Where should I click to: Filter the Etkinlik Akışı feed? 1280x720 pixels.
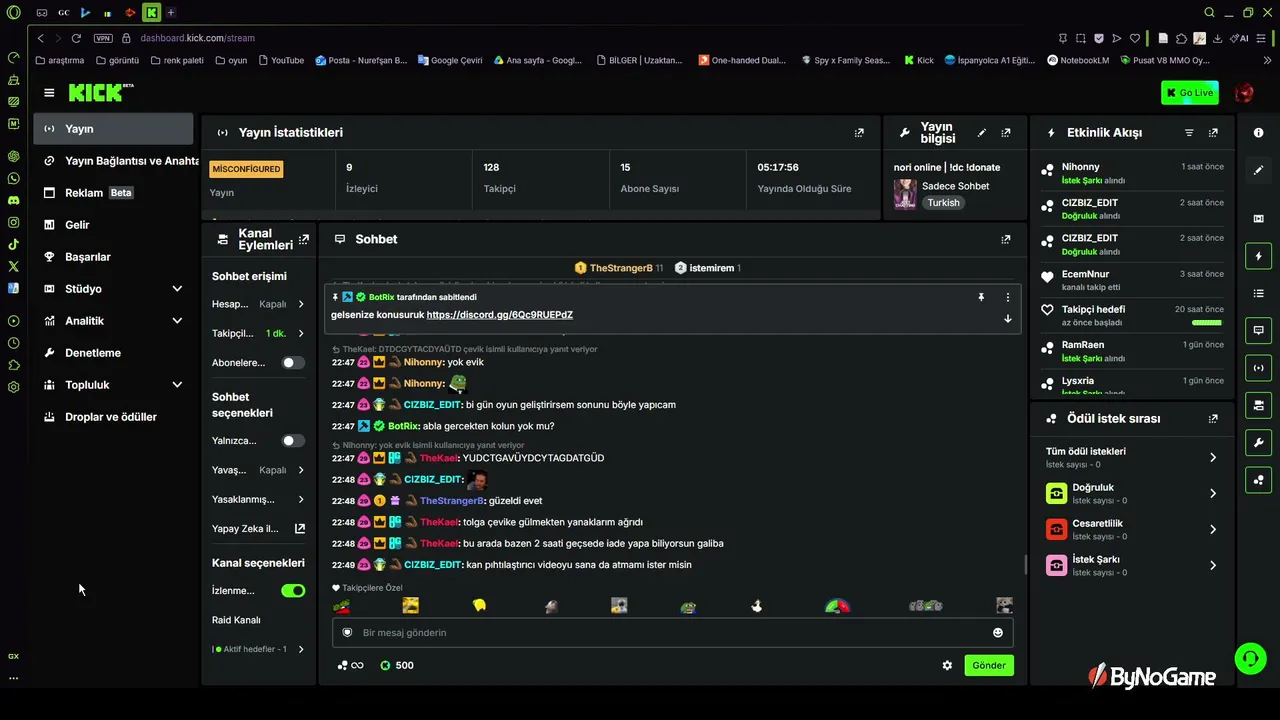[1189, 132]
